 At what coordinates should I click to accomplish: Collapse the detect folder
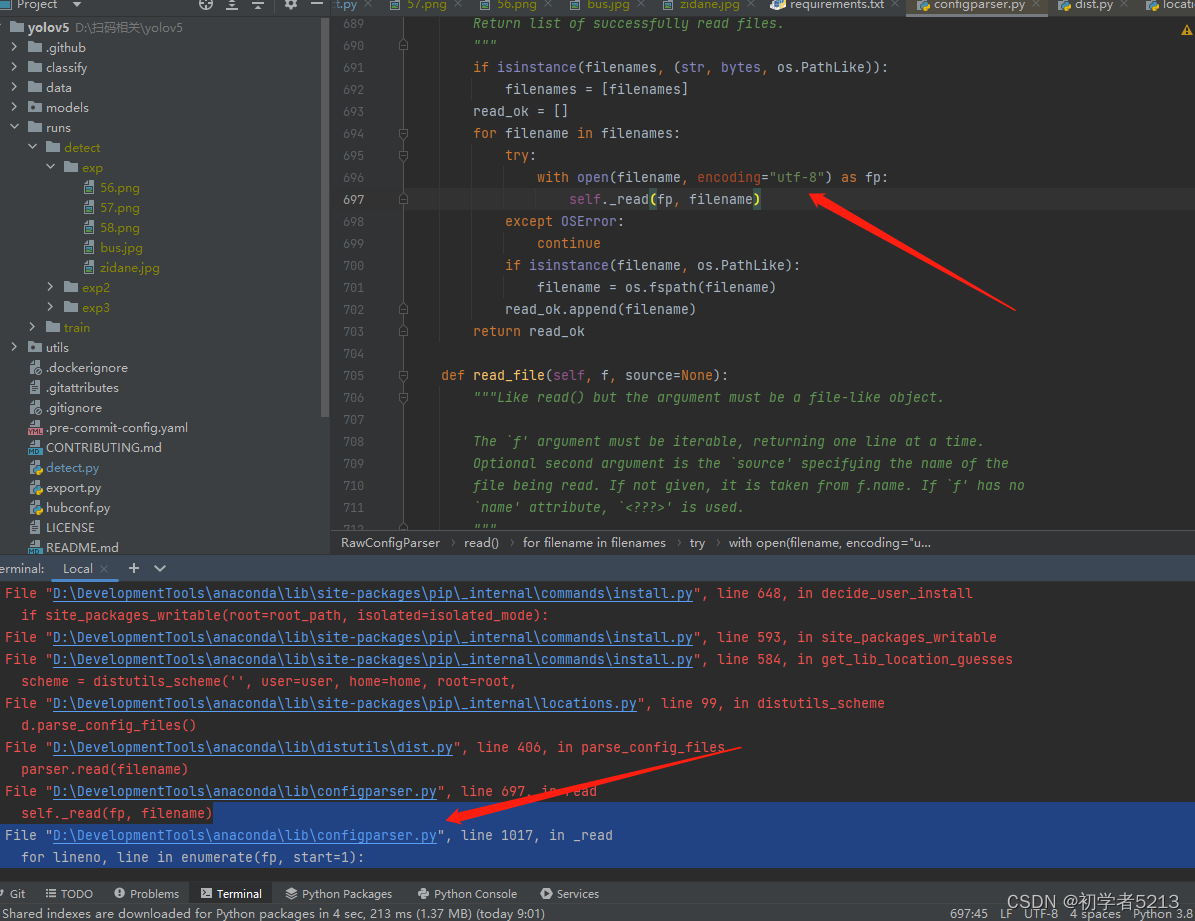point(33,147)
